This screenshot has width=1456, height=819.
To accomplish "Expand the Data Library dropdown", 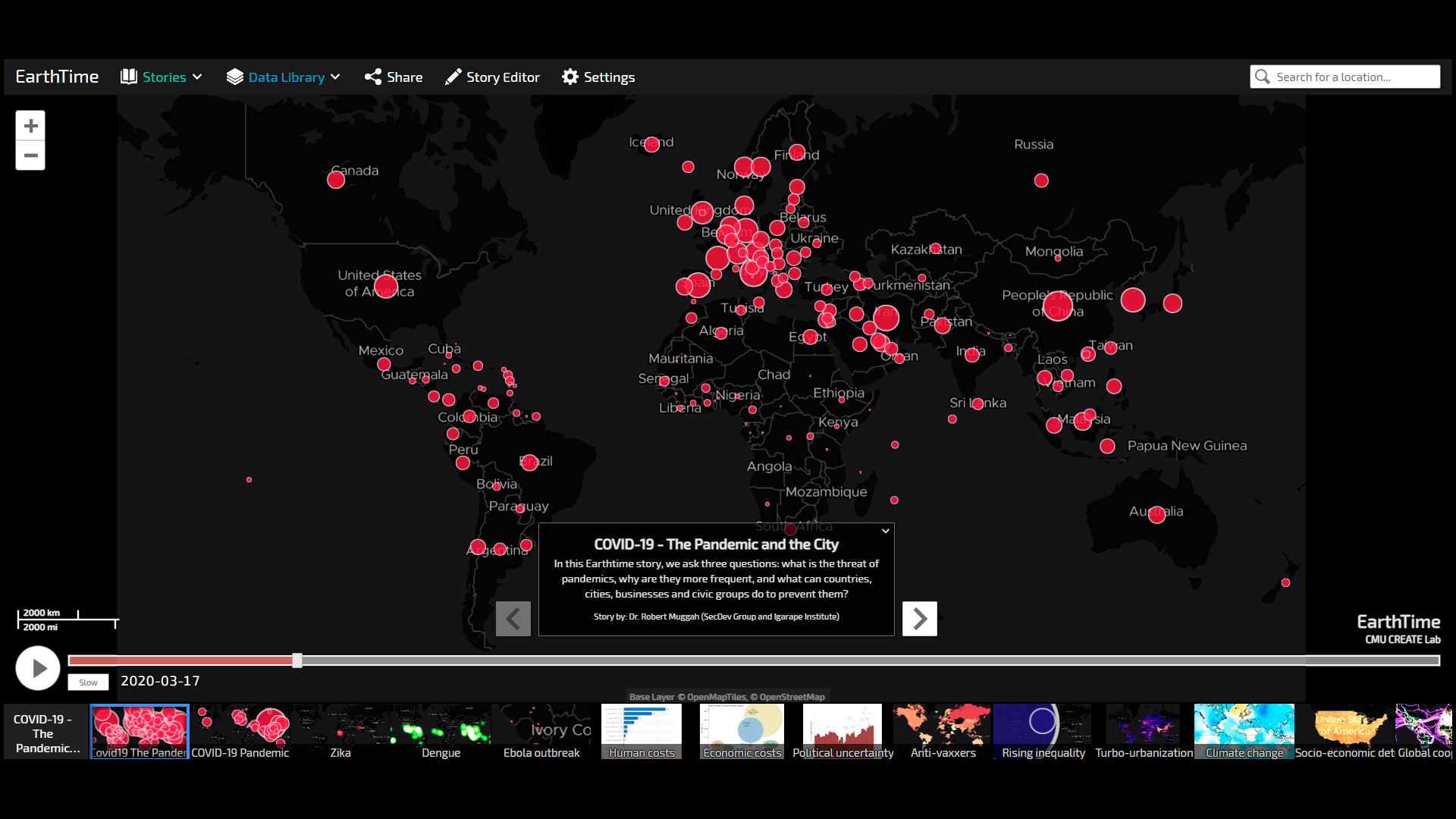I will coord(284,77).
